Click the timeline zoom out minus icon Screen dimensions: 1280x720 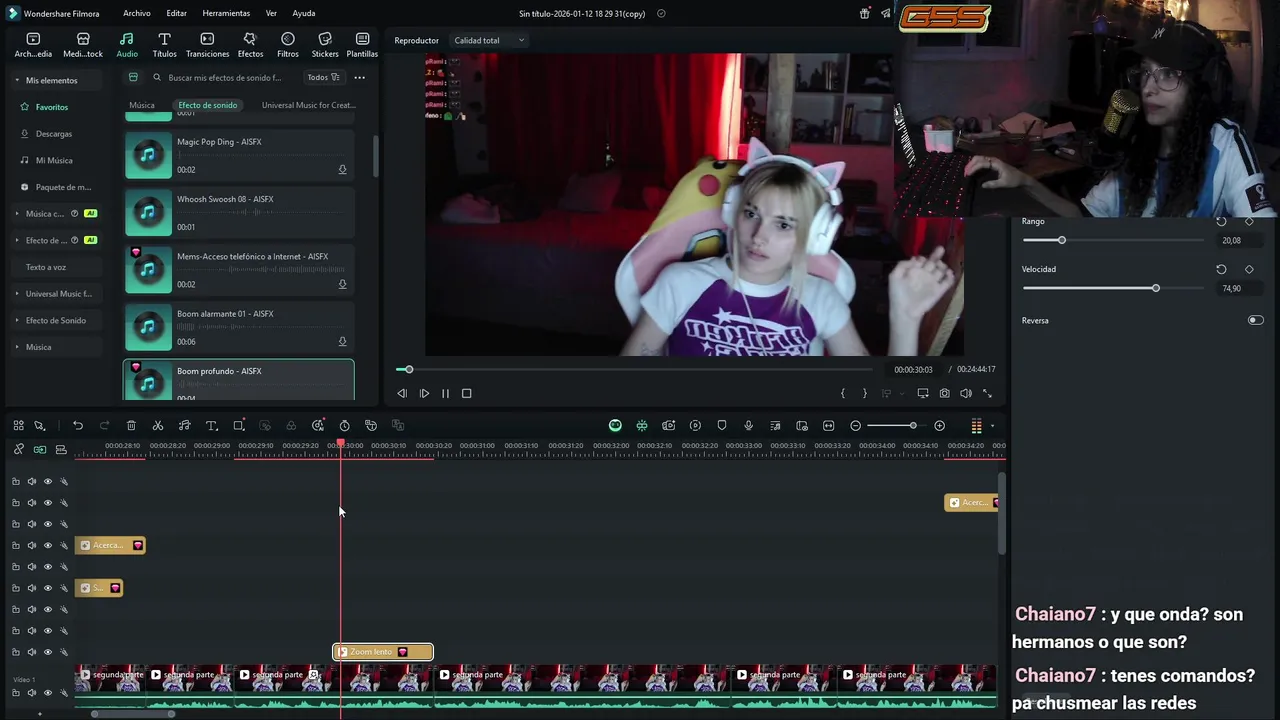click(x=856, y=426)
